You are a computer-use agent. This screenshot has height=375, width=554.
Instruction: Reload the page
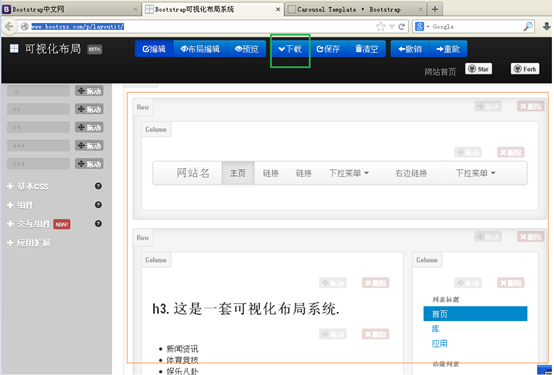coord(401,27)
